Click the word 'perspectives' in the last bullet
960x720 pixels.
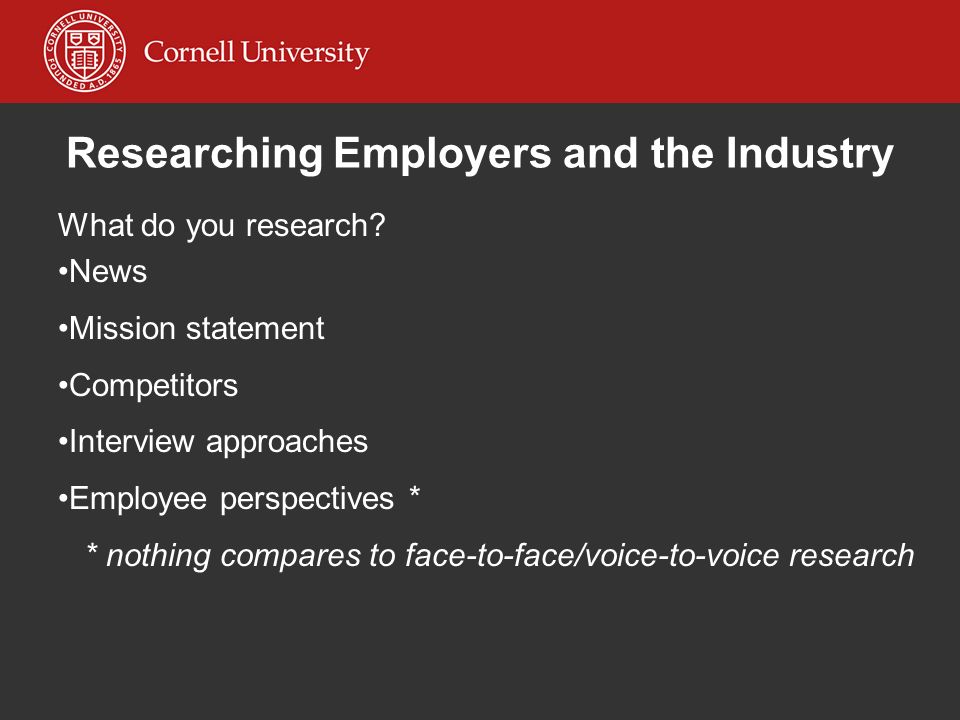[307, 500]
